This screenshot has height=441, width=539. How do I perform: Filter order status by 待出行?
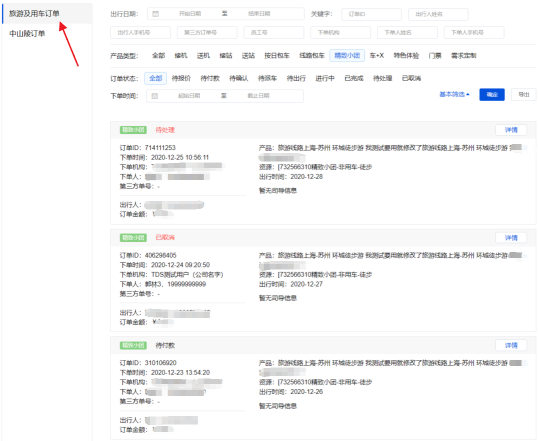(296, 78)
